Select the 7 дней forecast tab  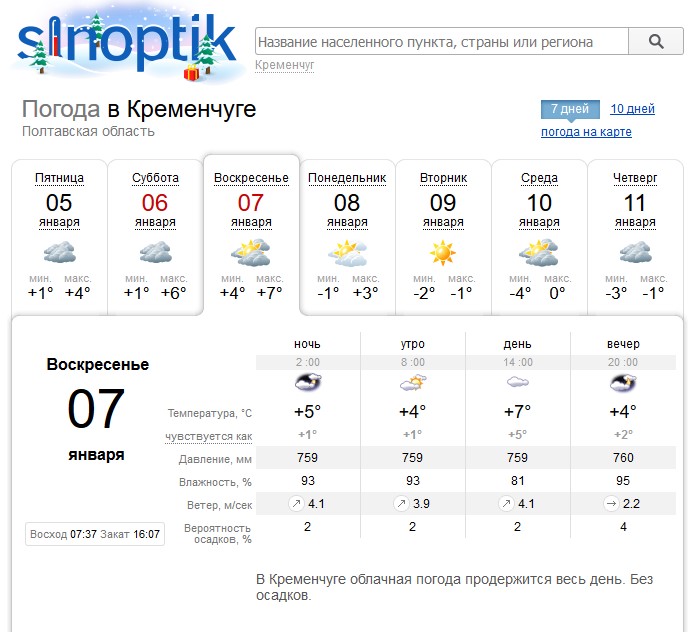click(x=570, y=109)
